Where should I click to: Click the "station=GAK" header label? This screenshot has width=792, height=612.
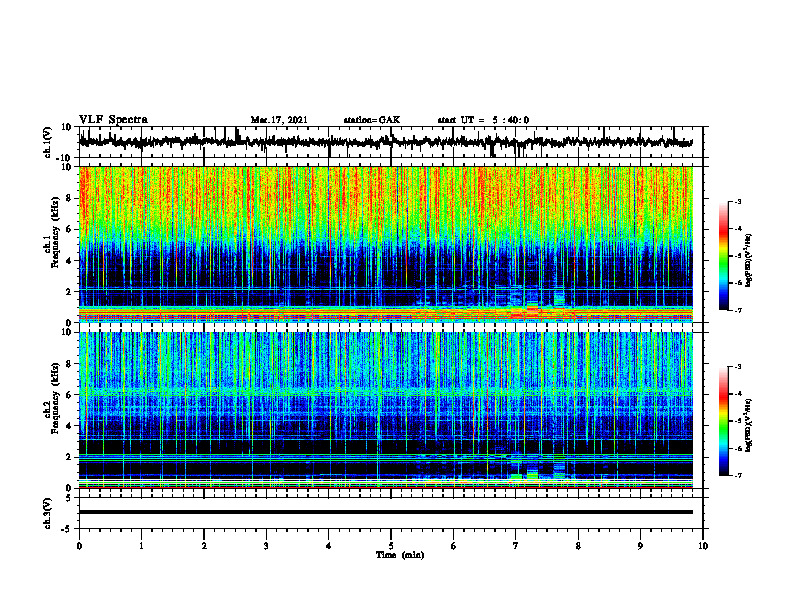pos(372,120)
